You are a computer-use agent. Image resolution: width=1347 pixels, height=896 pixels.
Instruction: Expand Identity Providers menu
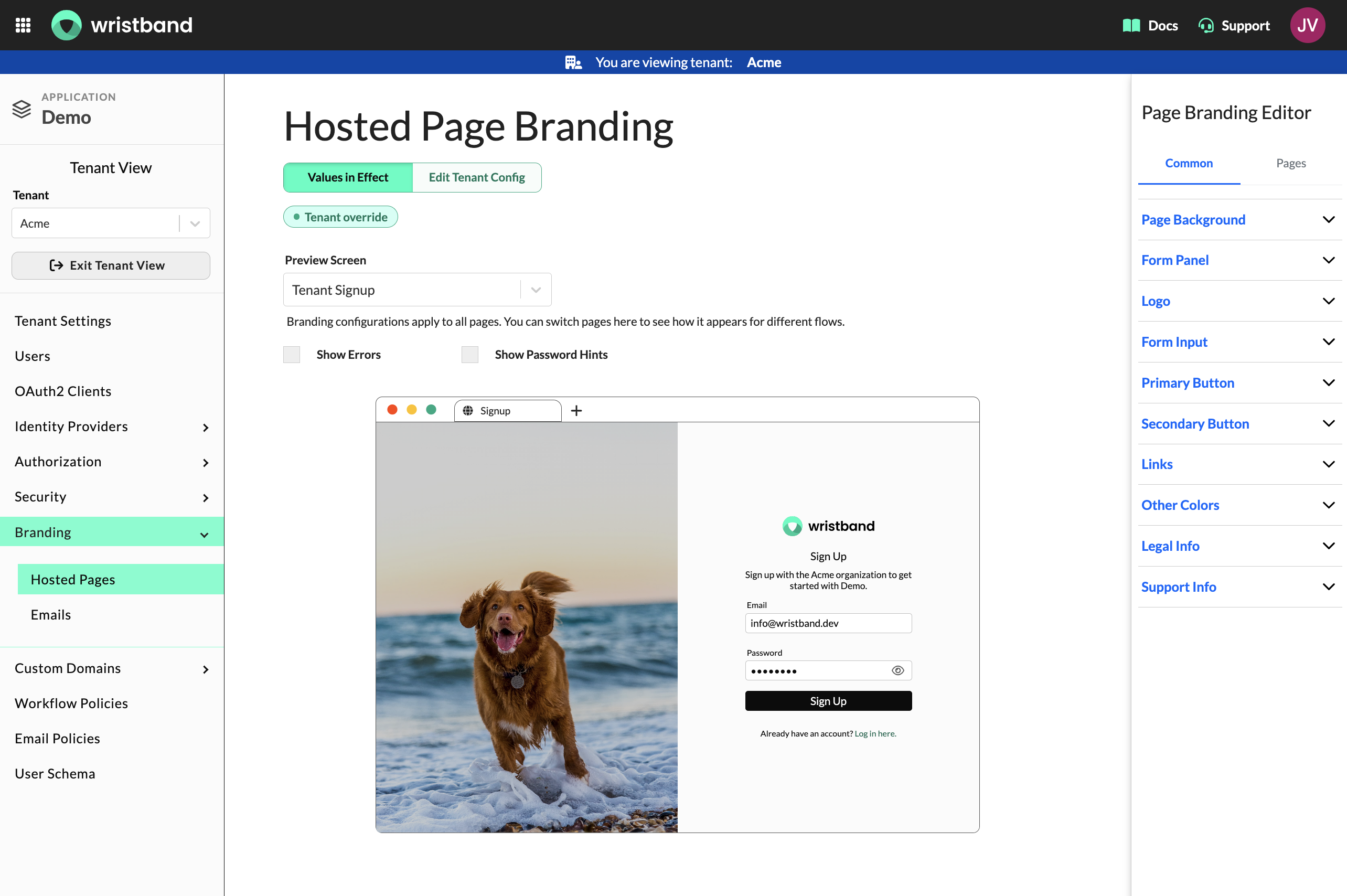(x=112, y=426)
